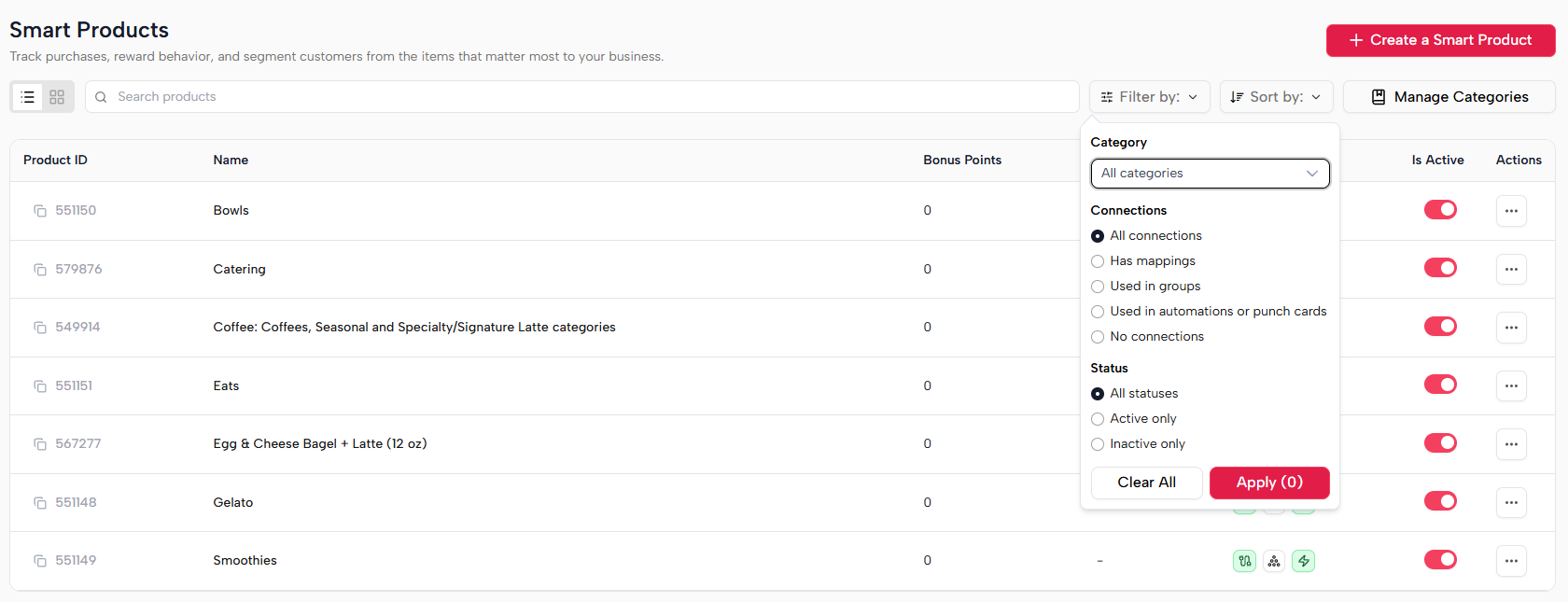Open Manage Categories

[1449, 97]
